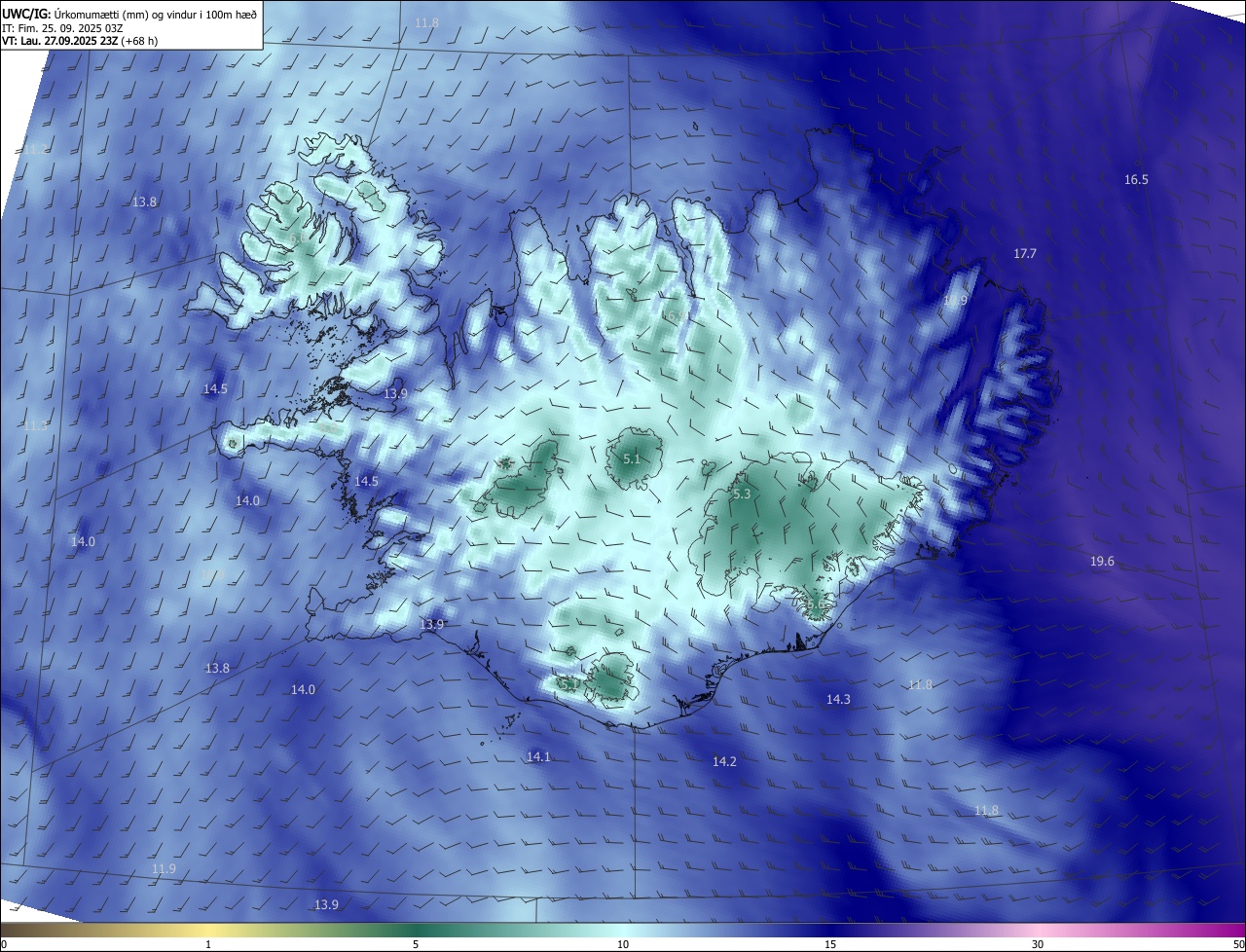
Task: Click the 'UWC/IG: Úrkomumætti (mm)' title line
Action: 129,14
